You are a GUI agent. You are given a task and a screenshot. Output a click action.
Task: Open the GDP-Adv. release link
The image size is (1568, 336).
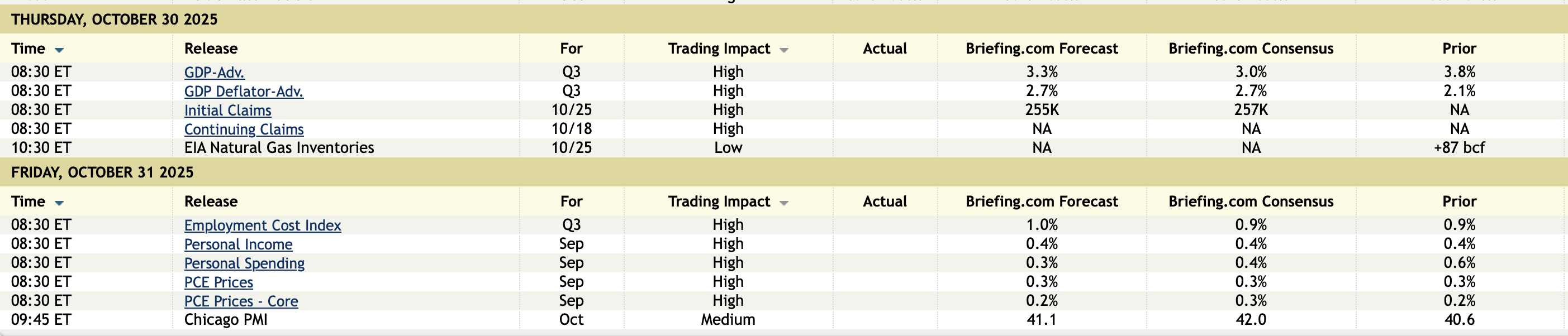tap(214, 73)
